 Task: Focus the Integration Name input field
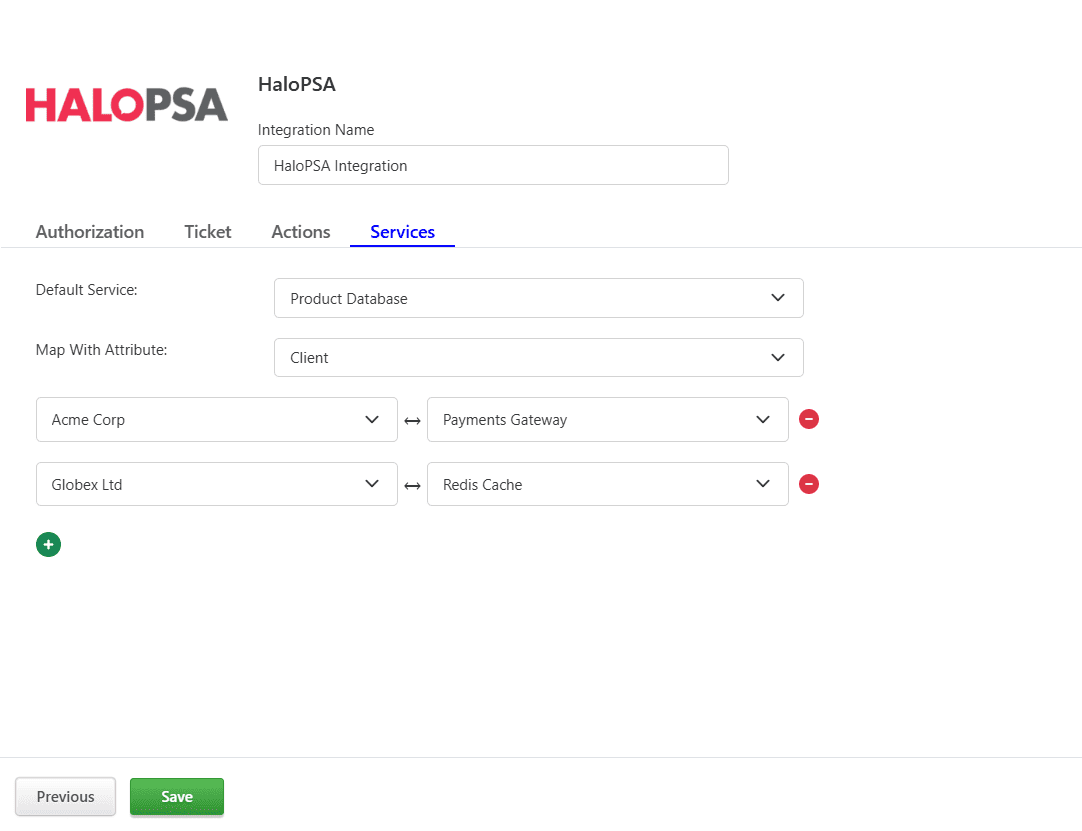click(493, 165)
